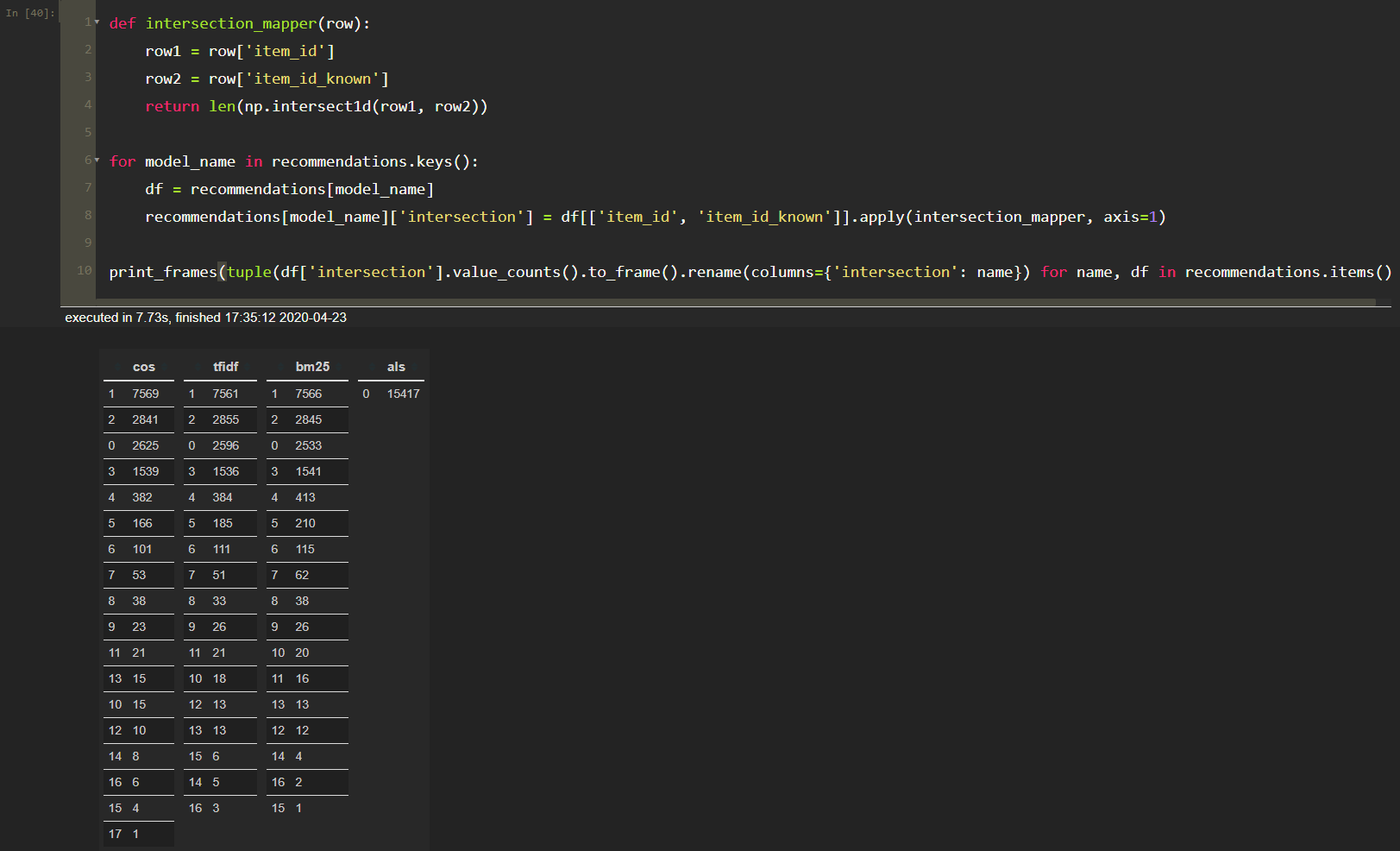Click the value 382 in cos table
The height and width of the screenshot is (851, 1400).
click(x=142, y=497)
